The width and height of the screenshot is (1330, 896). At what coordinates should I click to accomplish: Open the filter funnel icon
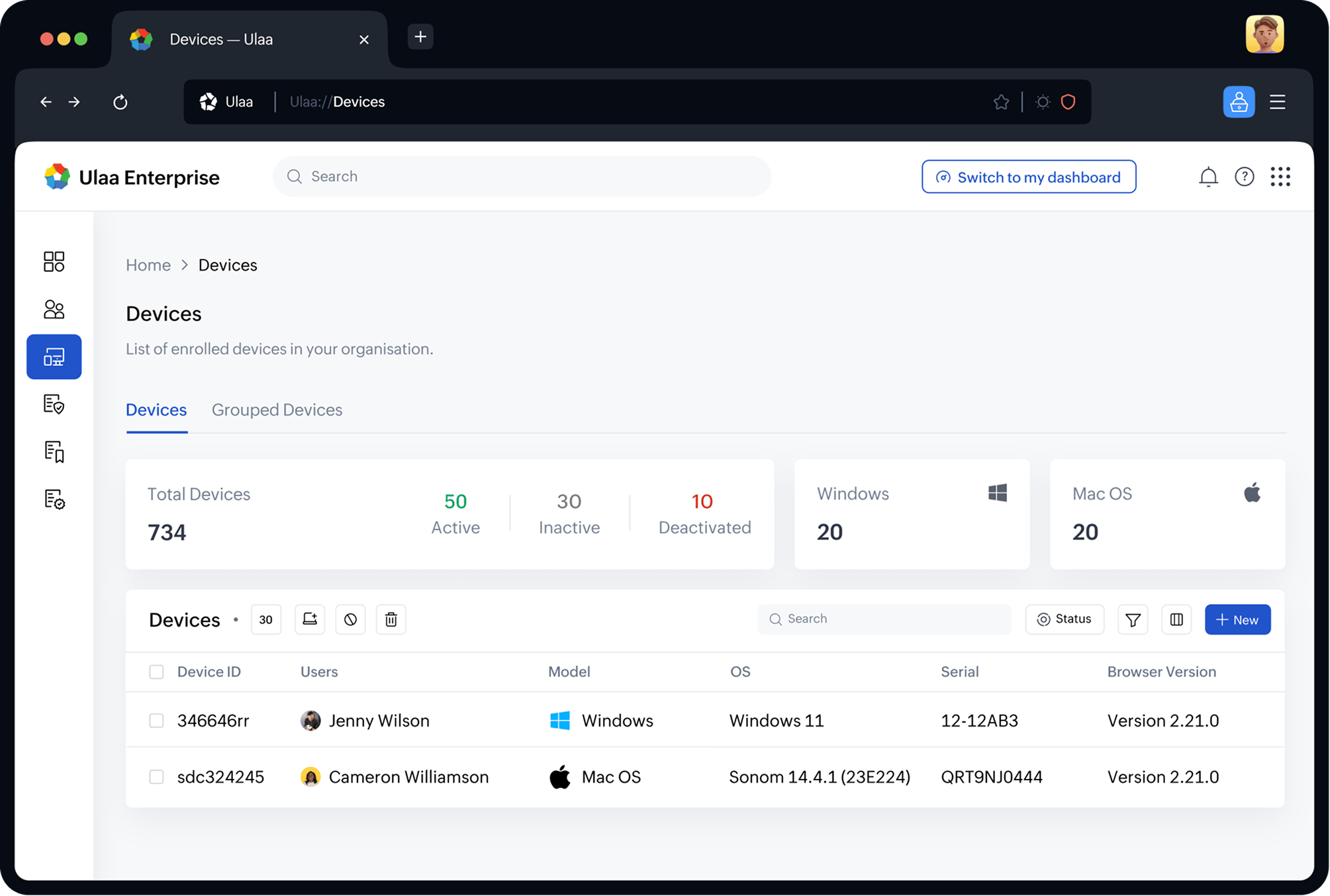click(x=1133, y=619)
